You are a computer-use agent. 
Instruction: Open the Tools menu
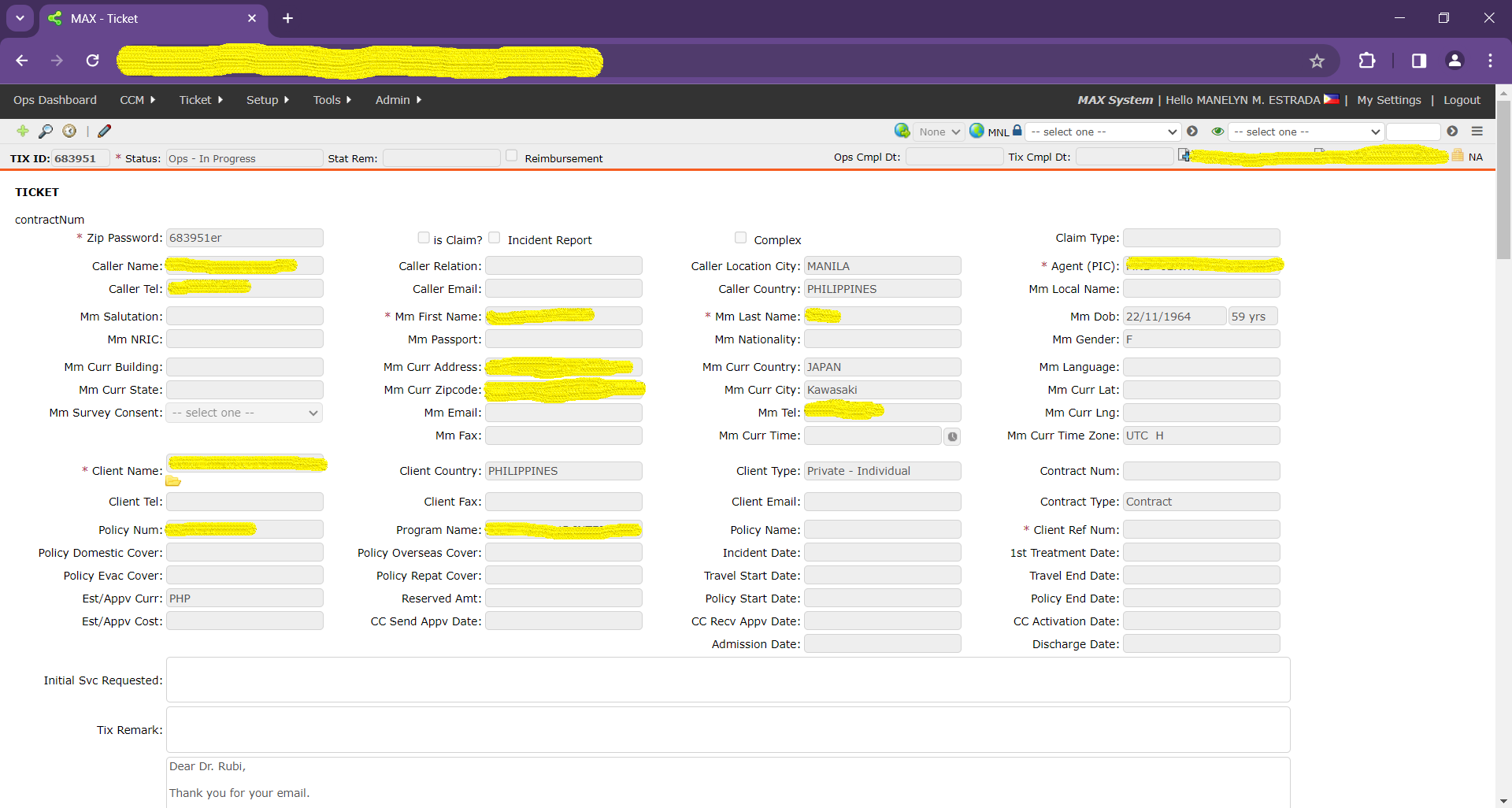(x=332, y=100)
